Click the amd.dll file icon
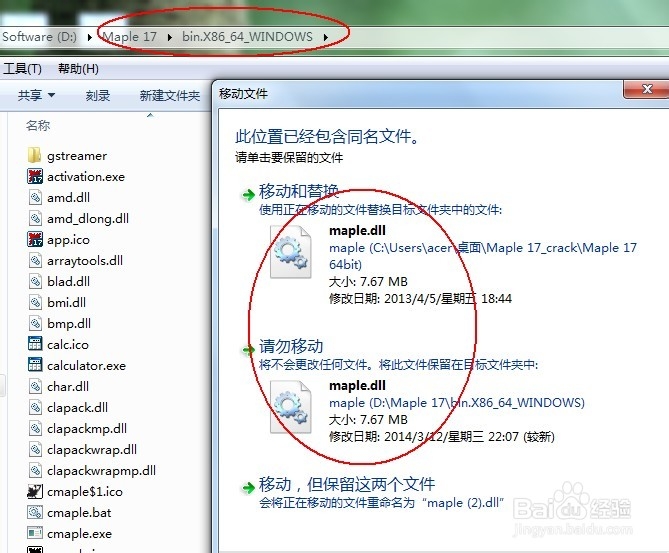The width and height of the screenshot is (669, 553). (x=35, y=197)
